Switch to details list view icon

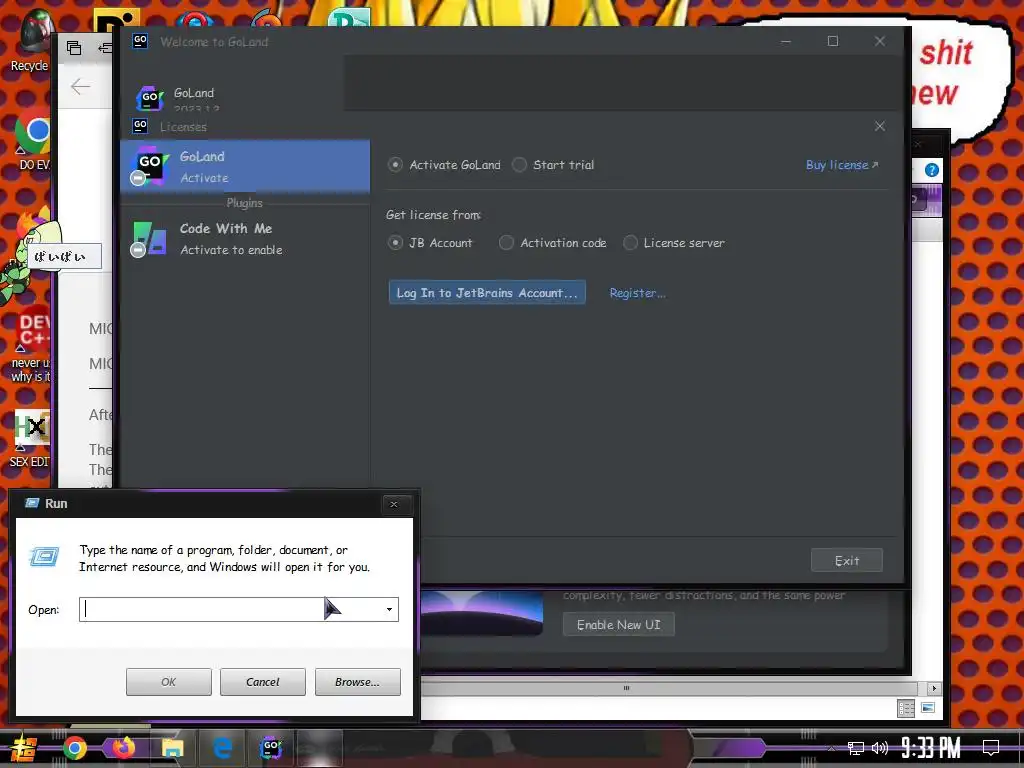coord(906,708)
